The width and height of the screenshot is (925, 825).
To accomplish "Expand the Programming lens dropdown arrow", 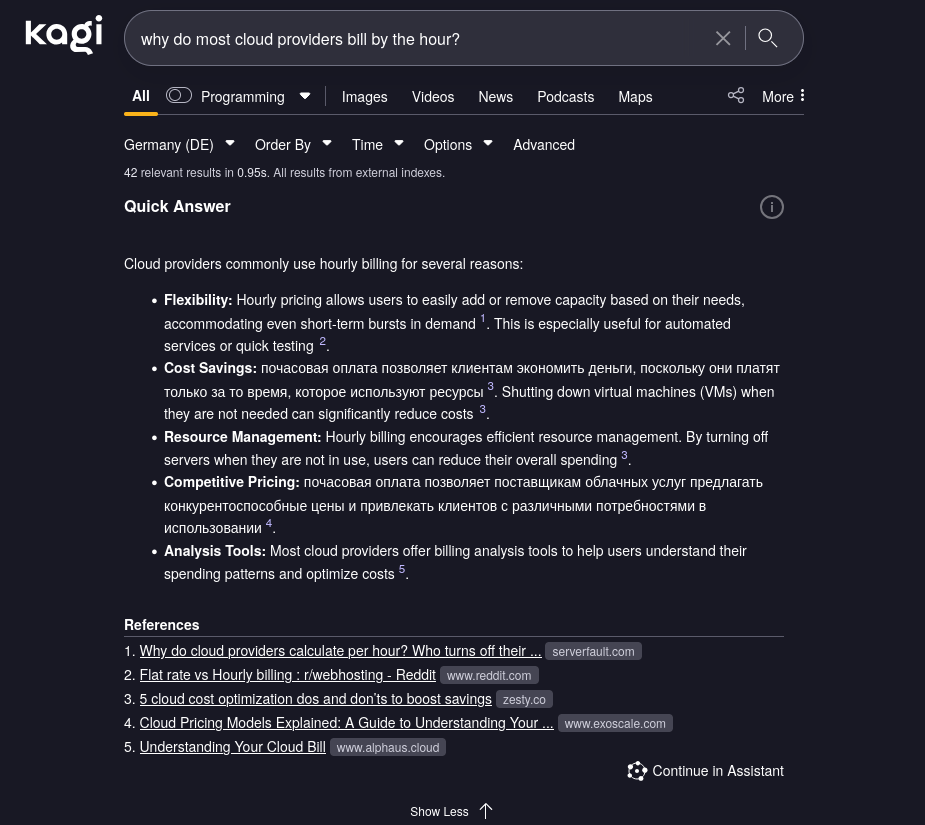I will click(x=305, y=96).
